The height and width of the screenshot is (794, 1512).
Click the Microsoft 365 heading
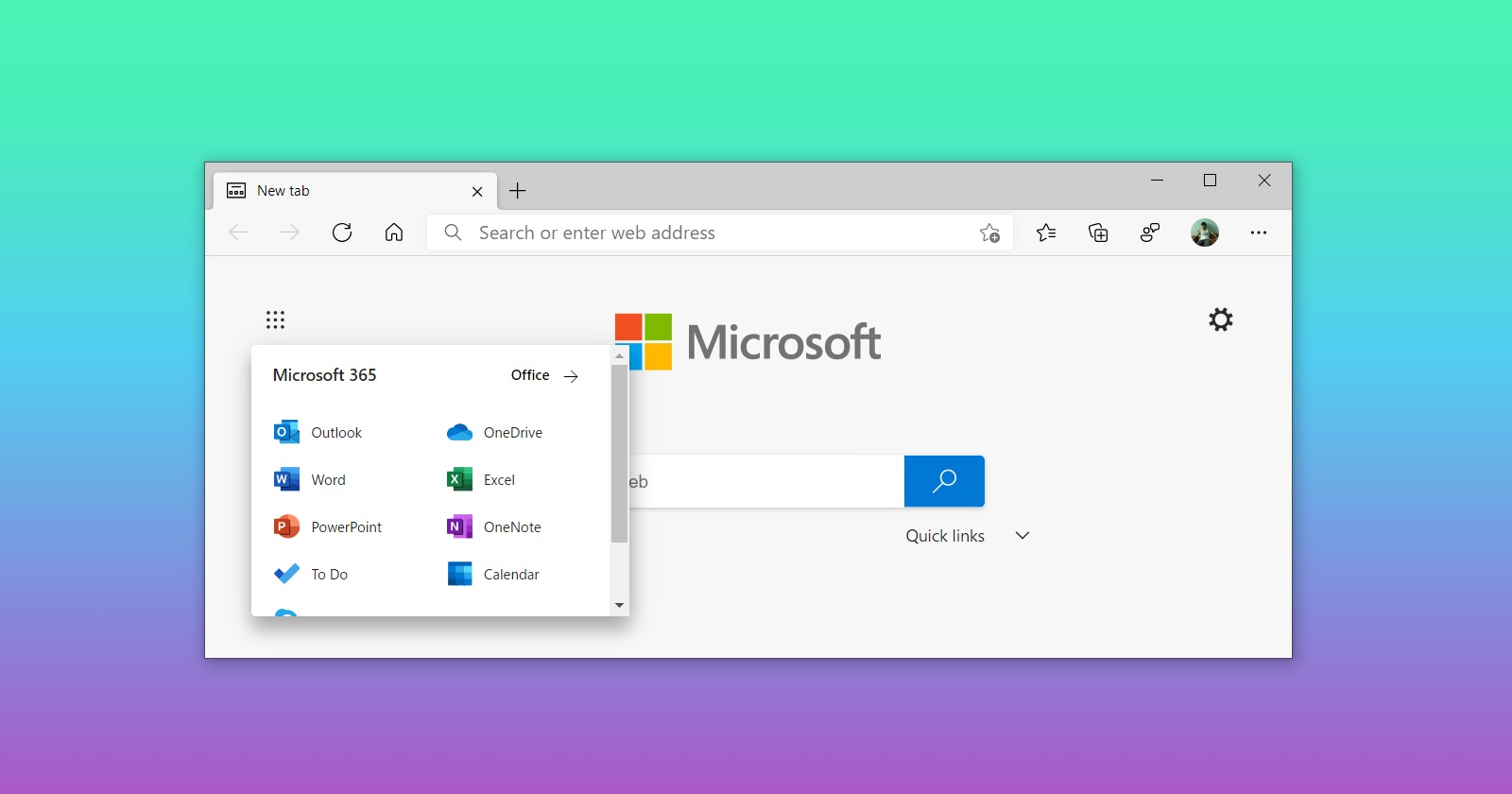(324, 375)
